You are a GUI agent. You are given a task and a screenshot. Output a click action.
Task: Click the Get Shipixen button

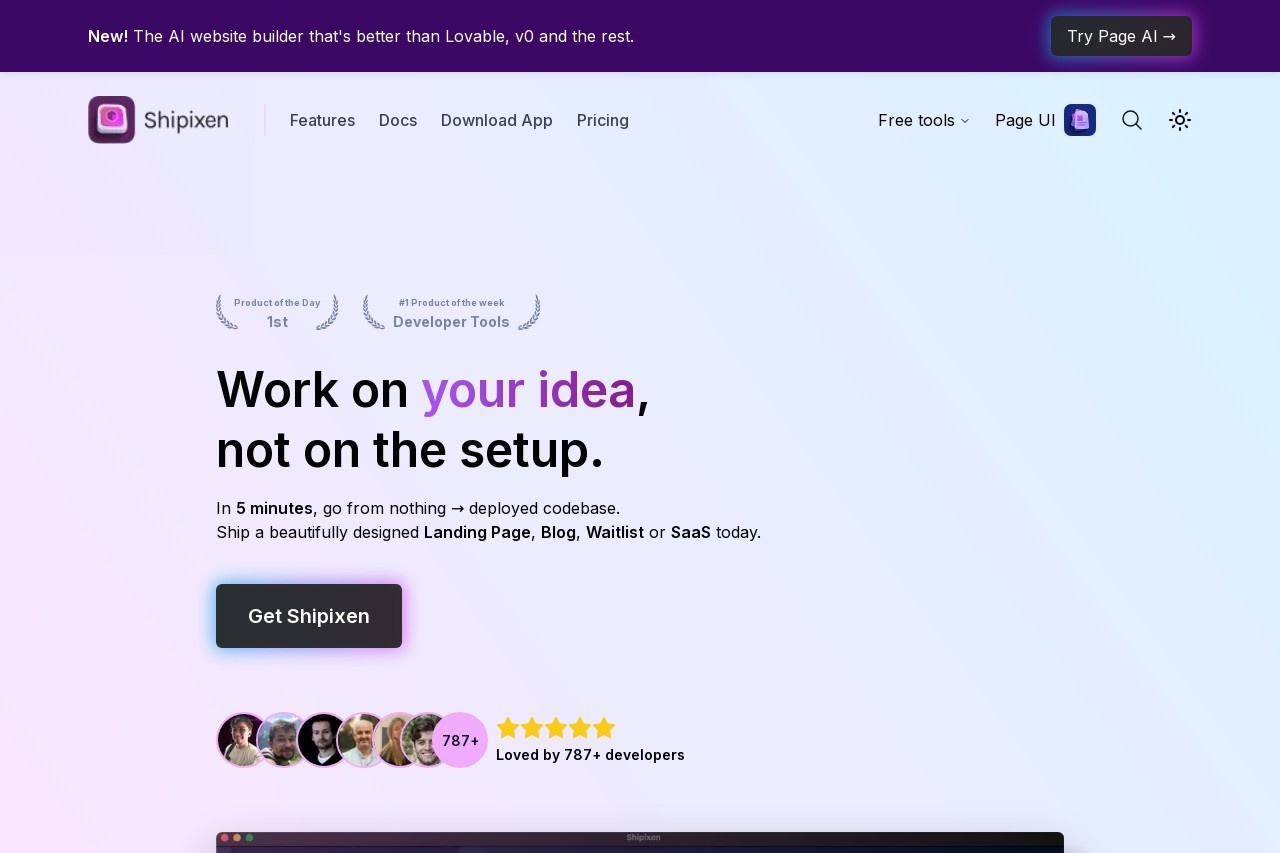[x=309, y=616]
